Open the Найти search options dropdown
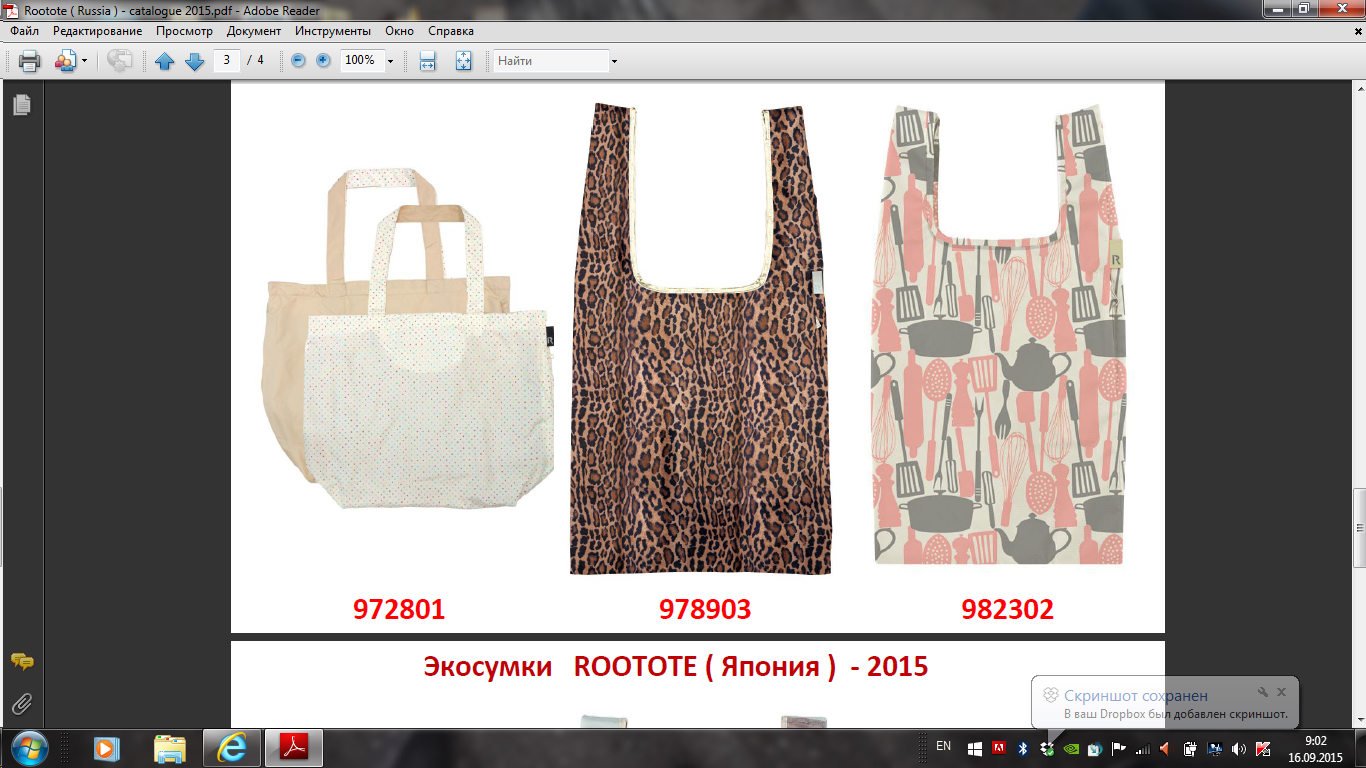1366x768 pixels. pos(614,61)
